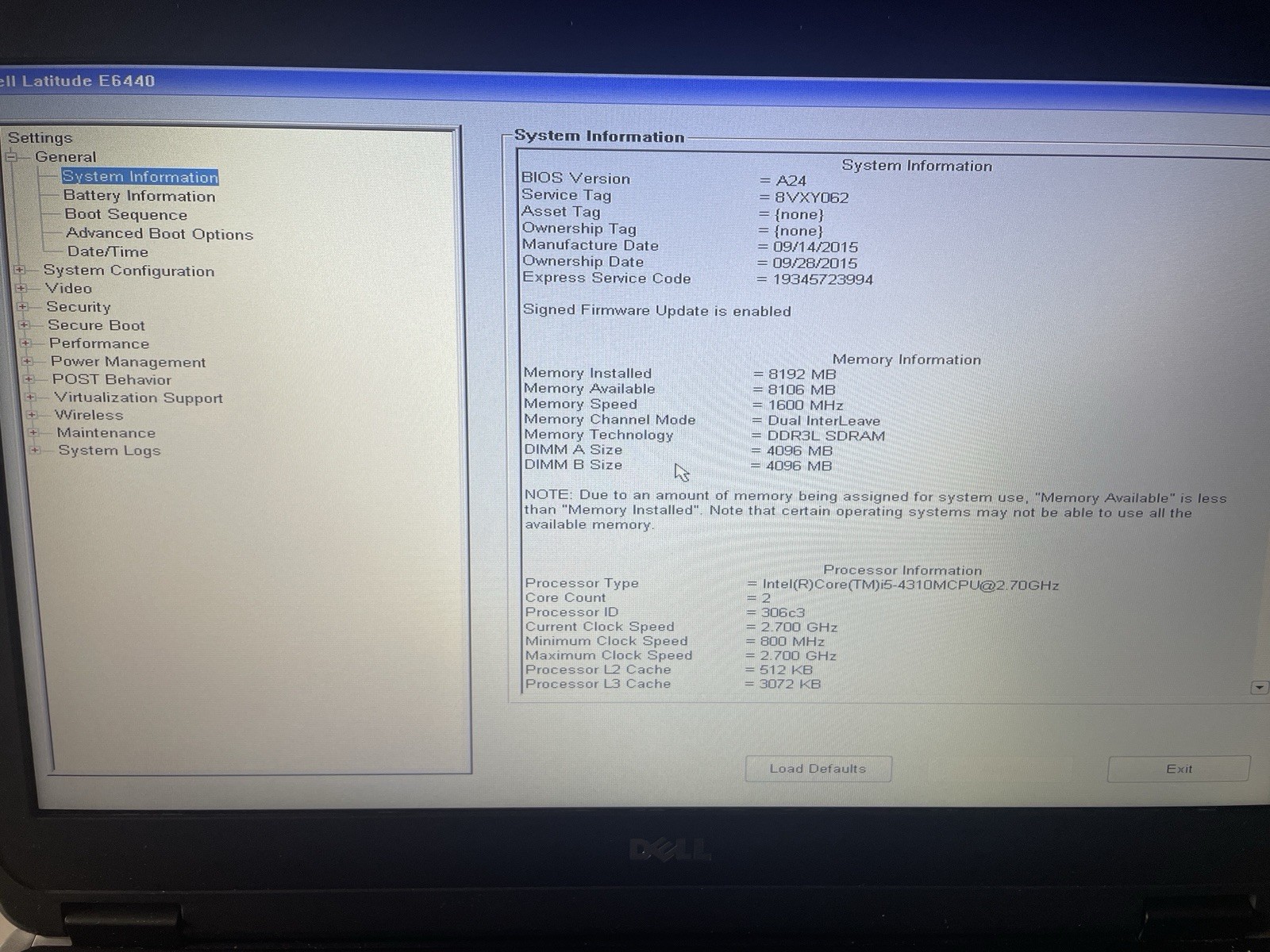Select the Performance label
The image size is (1270, 952).
click(x=99, y=344)
